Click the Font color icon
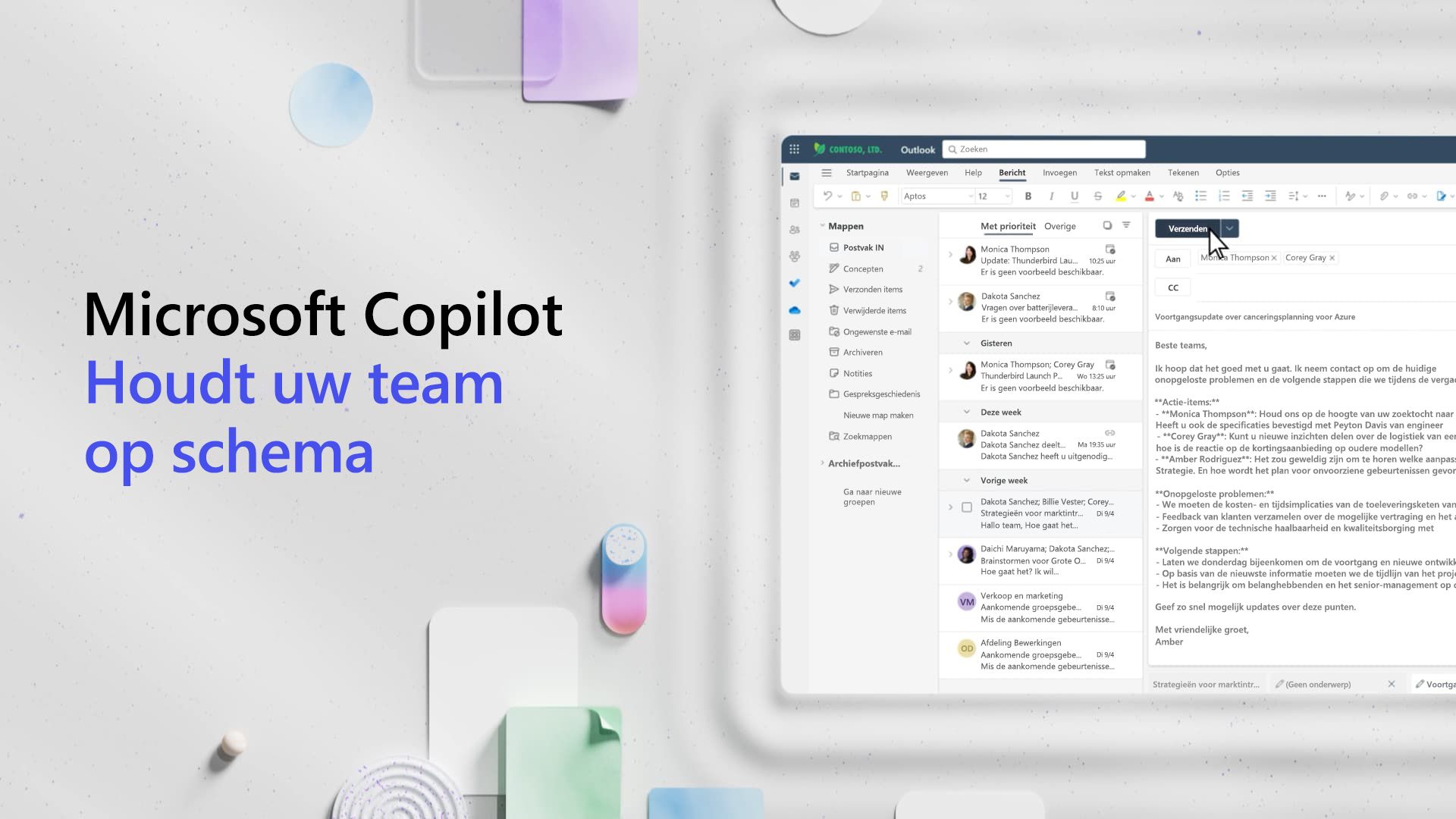Screen dimensions: 1456x819 (x=1147, y=196)
